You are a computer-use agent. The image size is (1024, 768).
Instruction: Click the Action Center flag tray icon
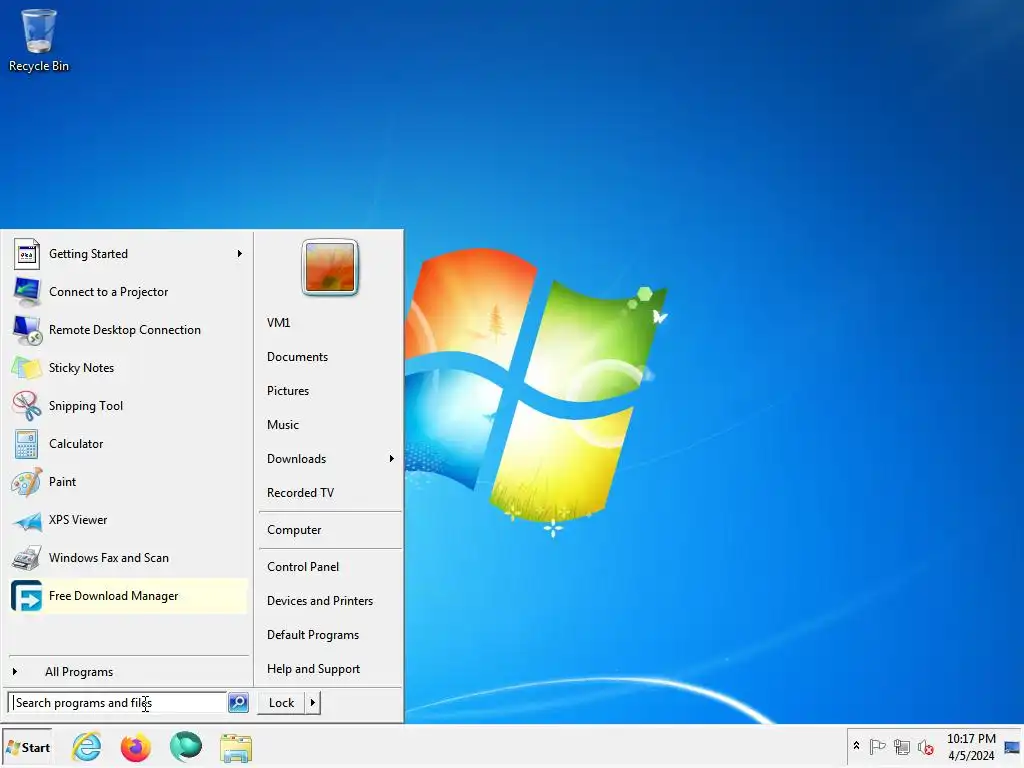click(x=878, y=746)
